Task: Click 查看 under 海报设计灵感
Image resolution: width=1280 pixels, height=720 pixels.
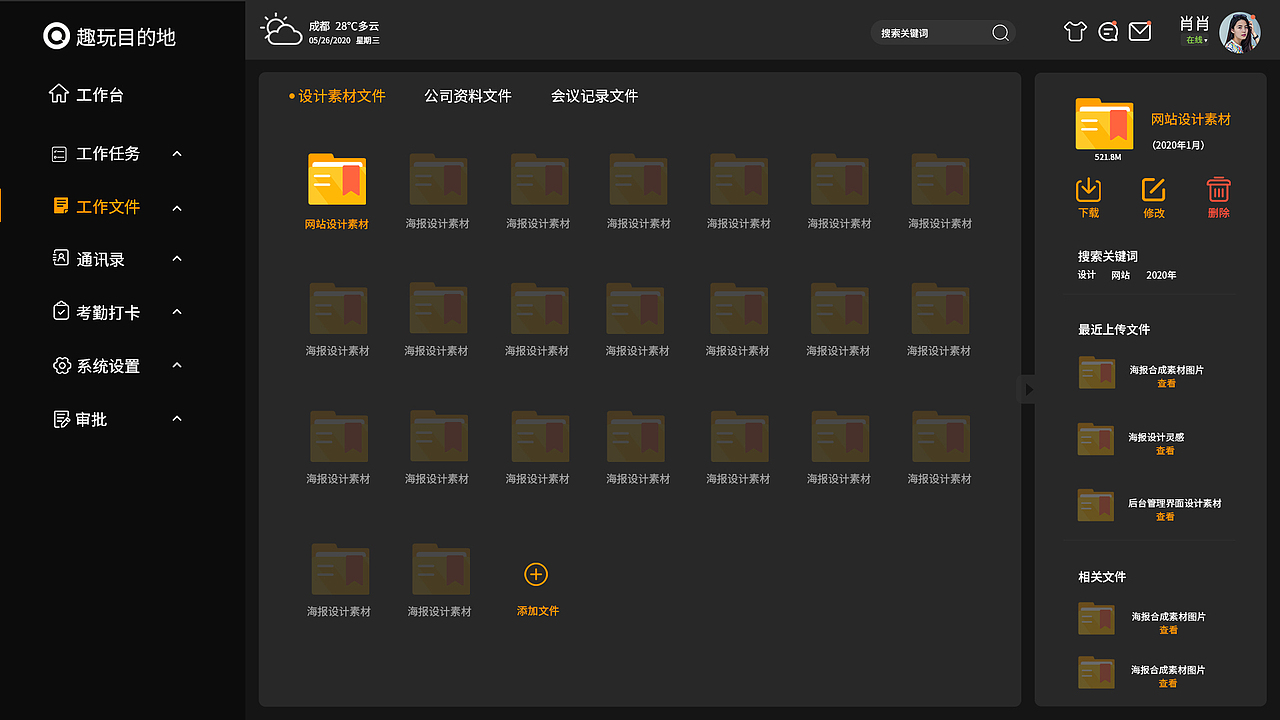Action: [x=1165, y=451]
